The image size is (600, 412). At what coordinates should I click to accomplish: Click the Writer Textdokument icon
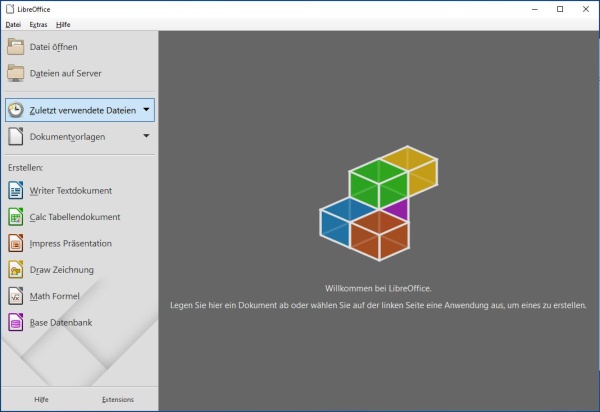[16, 191]
